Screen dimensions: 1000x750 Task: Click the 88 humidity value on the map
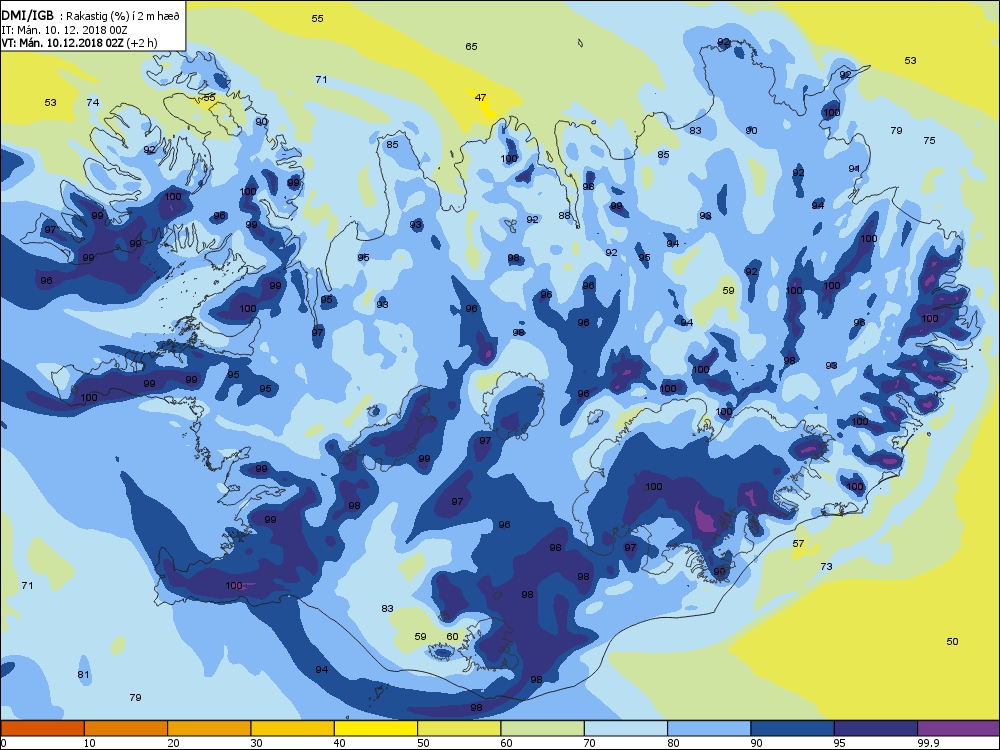click(x=564, y=216)
